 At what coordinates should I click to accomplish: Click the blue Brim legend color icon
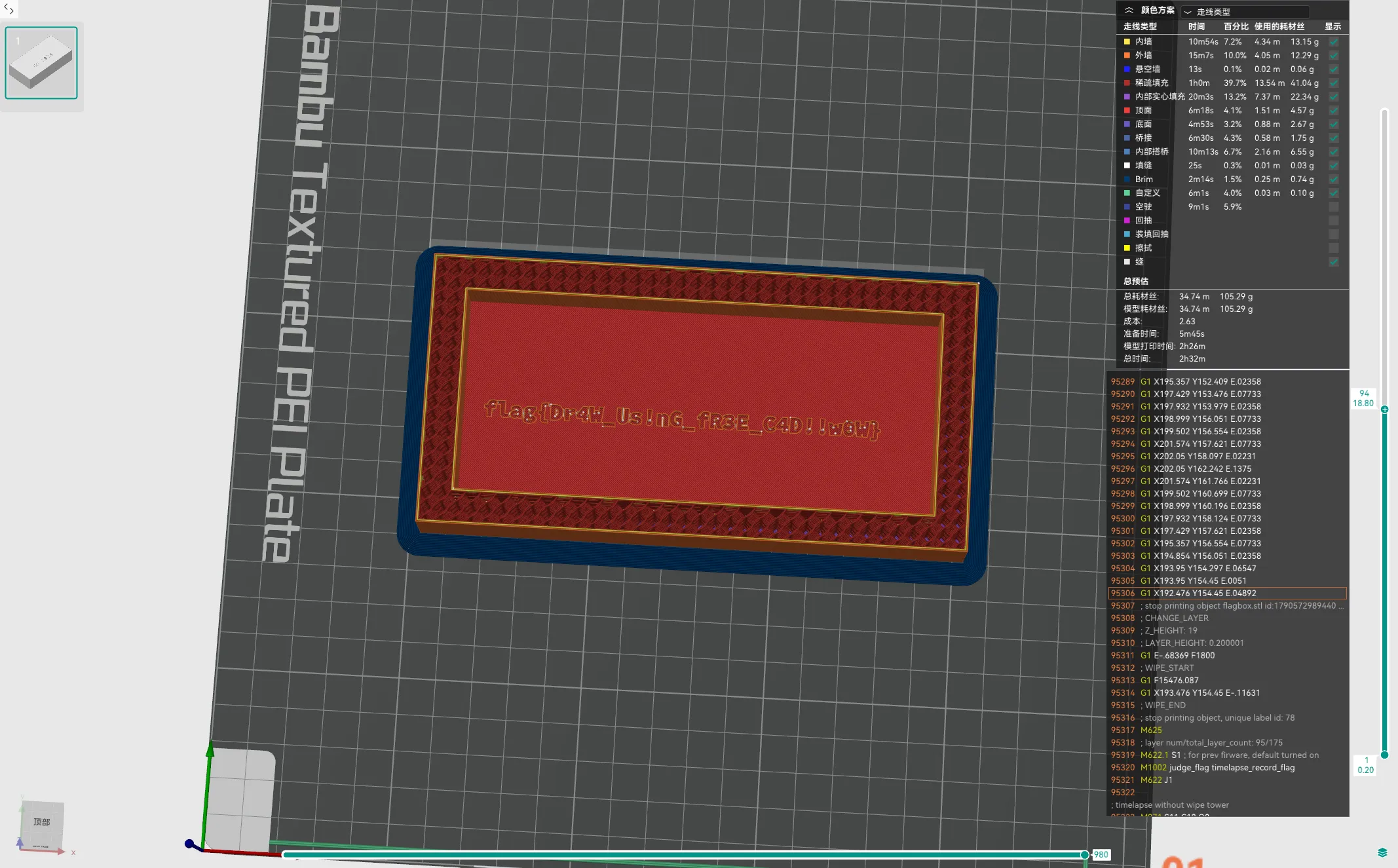(1126, 179)
